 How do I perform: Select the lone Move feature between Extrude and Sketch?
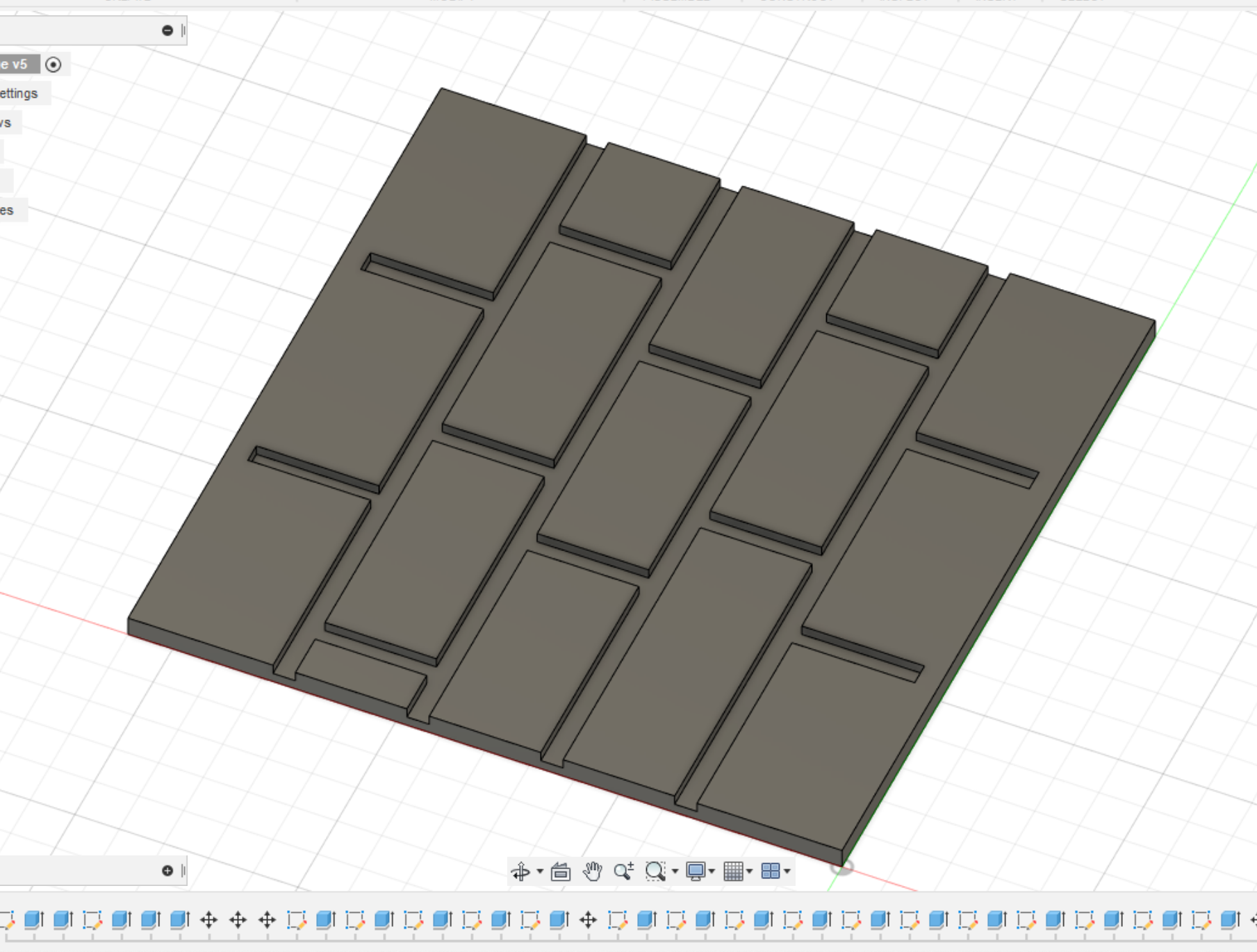click(588, 920)
